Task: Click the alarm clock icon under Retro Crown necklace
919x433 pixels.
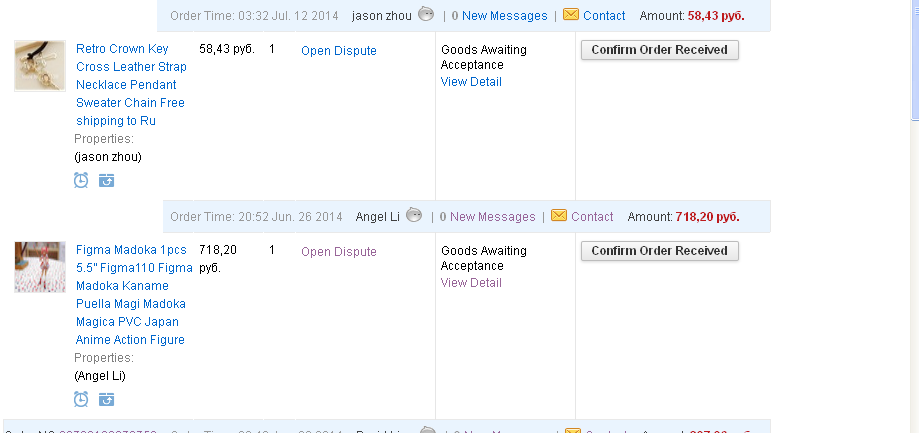Action: [x=81, y=180]
